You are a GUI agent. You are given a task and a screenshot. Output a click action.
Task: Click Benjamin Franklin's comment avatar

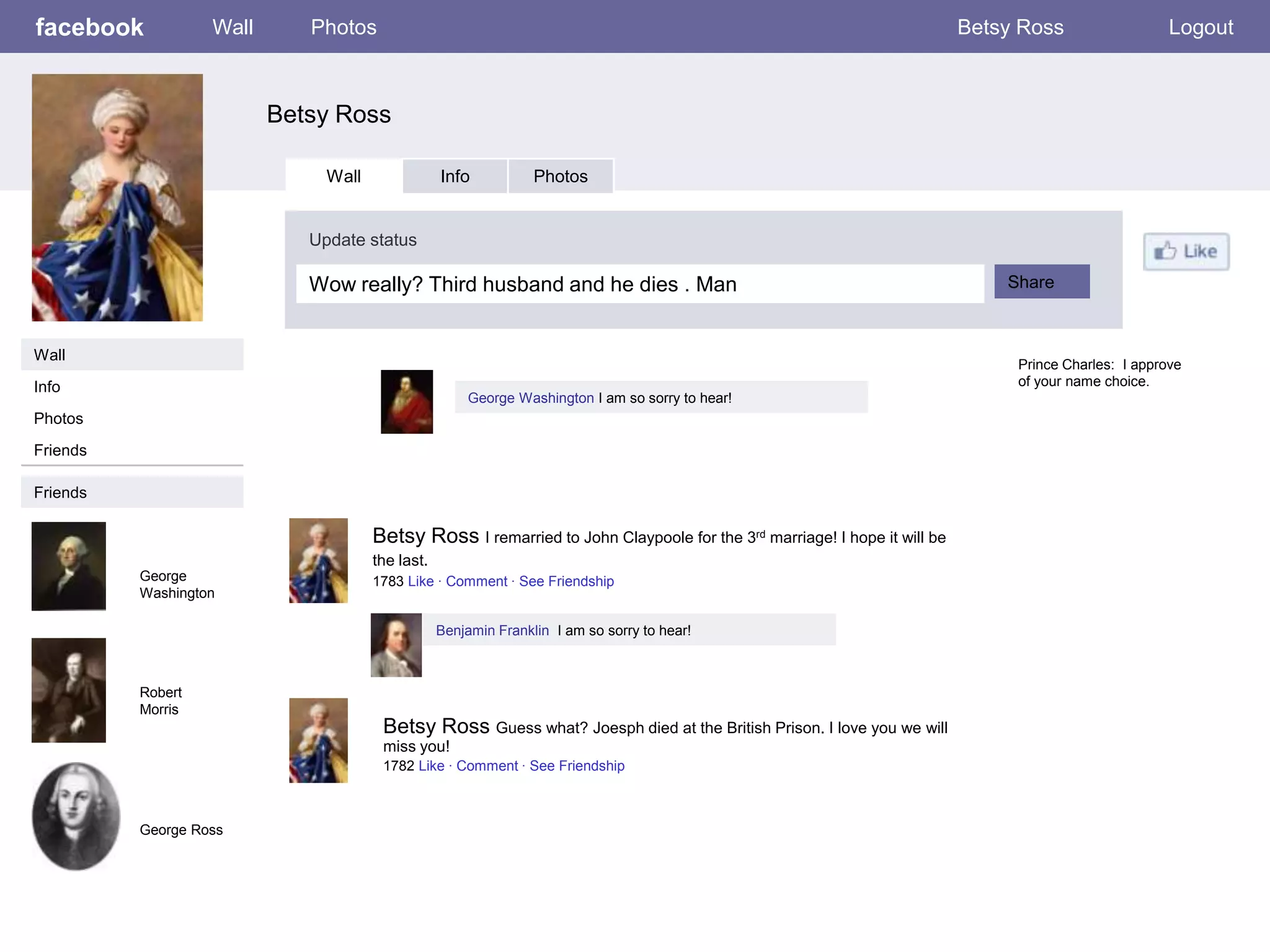tap(396, 645)
